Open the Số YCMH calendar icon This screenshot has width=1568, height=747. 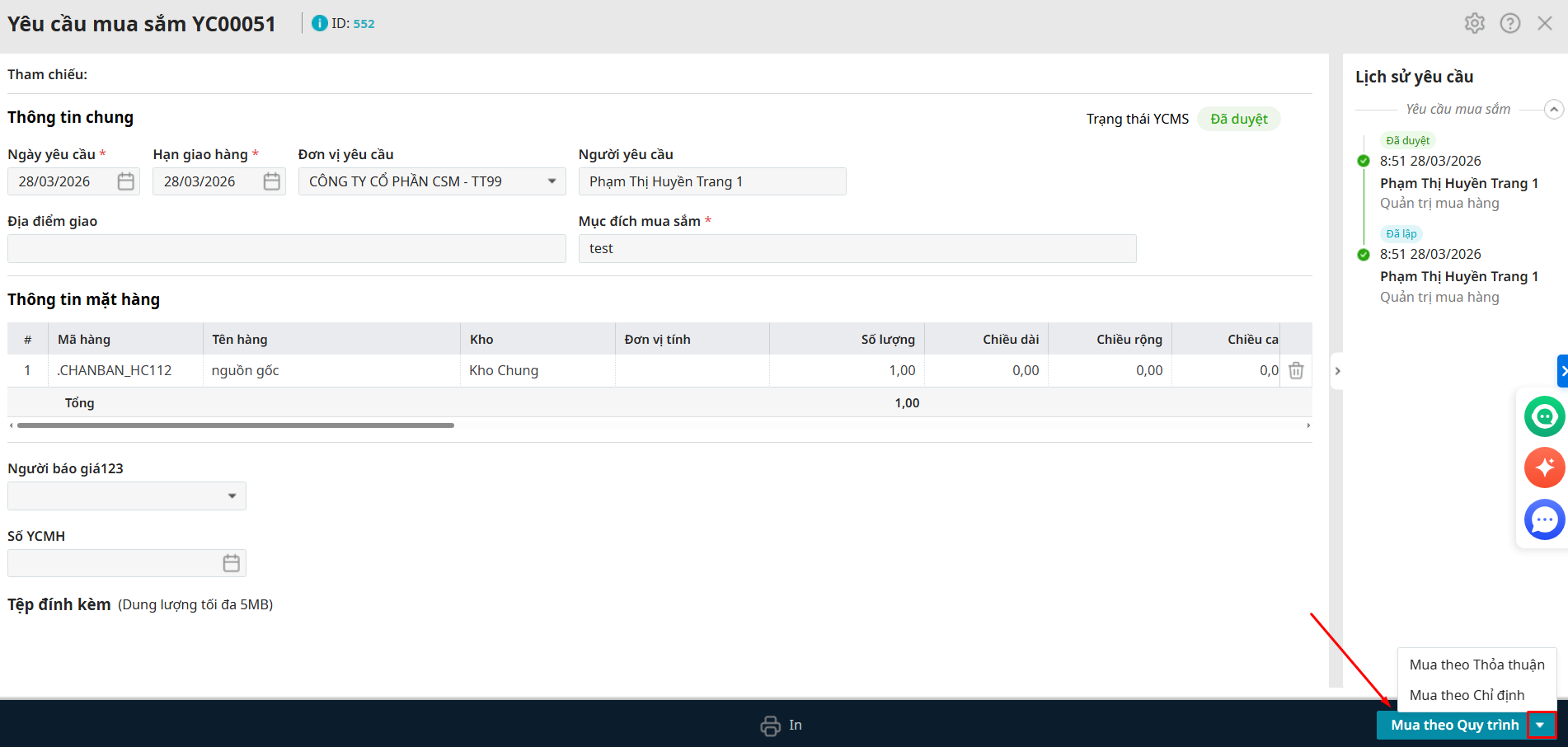(x=231, y=563)
